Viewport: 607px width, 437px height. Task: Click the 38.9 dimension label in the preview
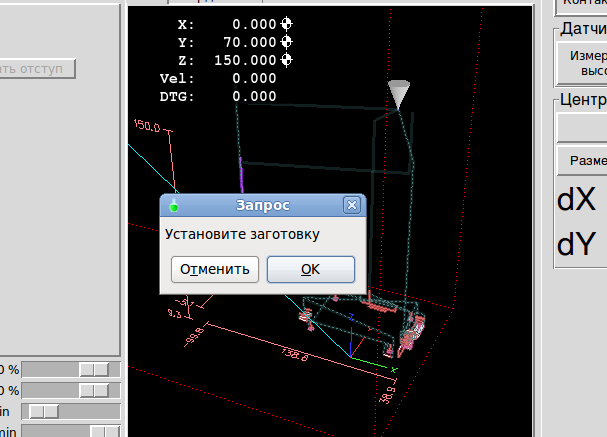point(388,395)
